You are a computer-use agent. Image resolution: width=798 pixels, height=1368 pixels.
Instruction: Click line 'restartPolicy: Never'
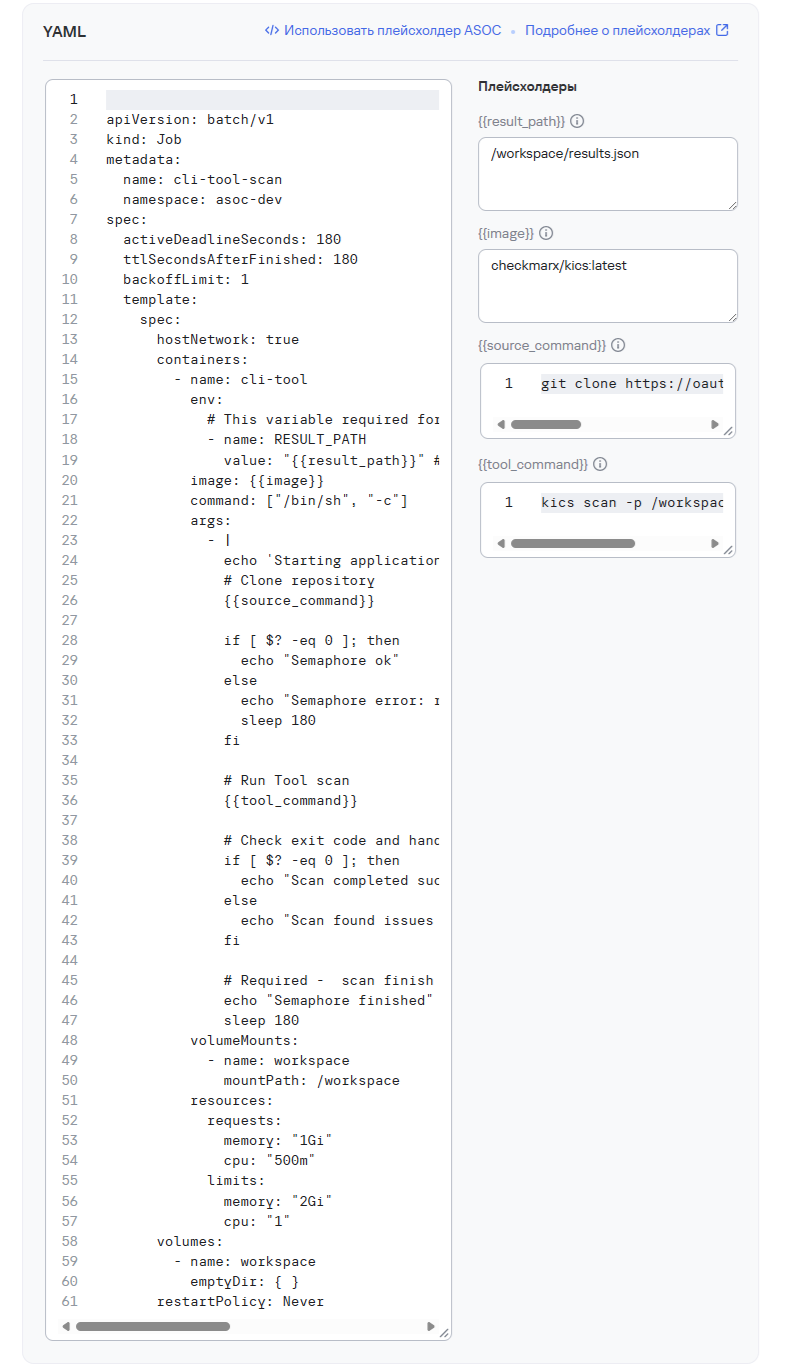[241, 1301]
